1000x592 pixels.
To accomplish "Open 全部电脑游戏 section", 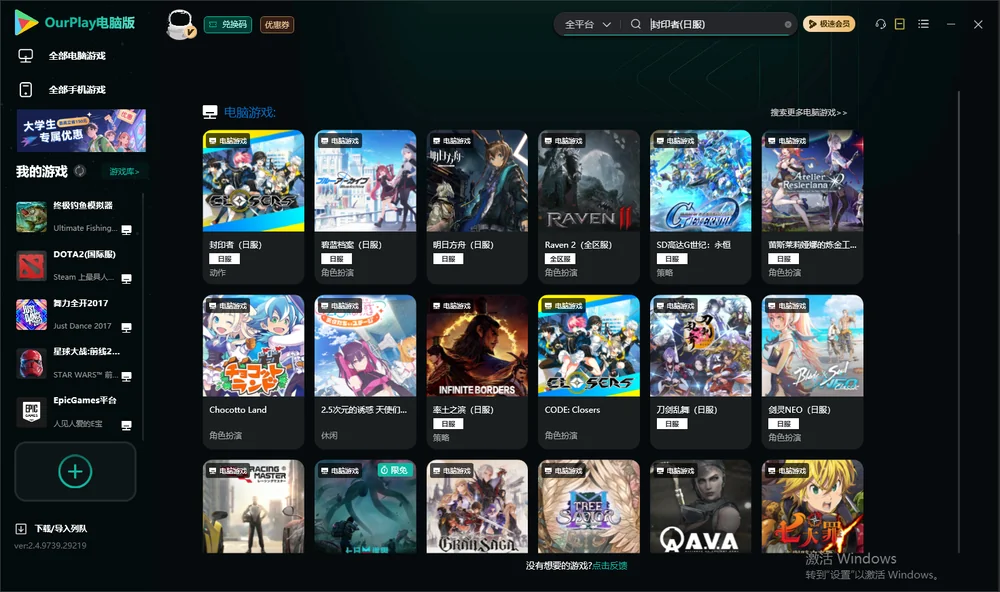I will (77, 56).
